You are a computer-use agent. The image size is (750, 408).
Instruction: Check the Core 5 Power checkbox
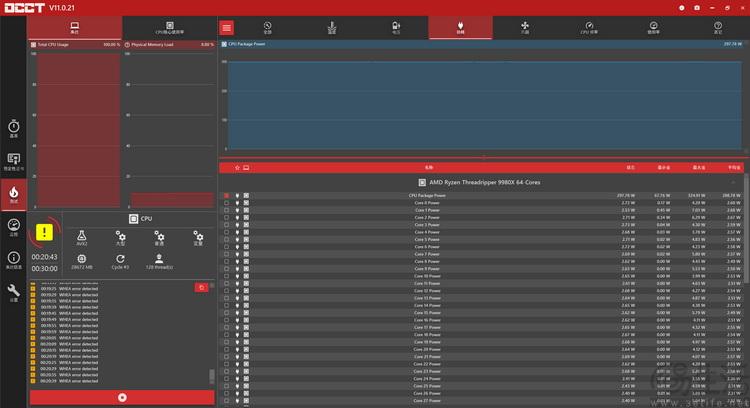pyautogui.click(x=226, y=239)
